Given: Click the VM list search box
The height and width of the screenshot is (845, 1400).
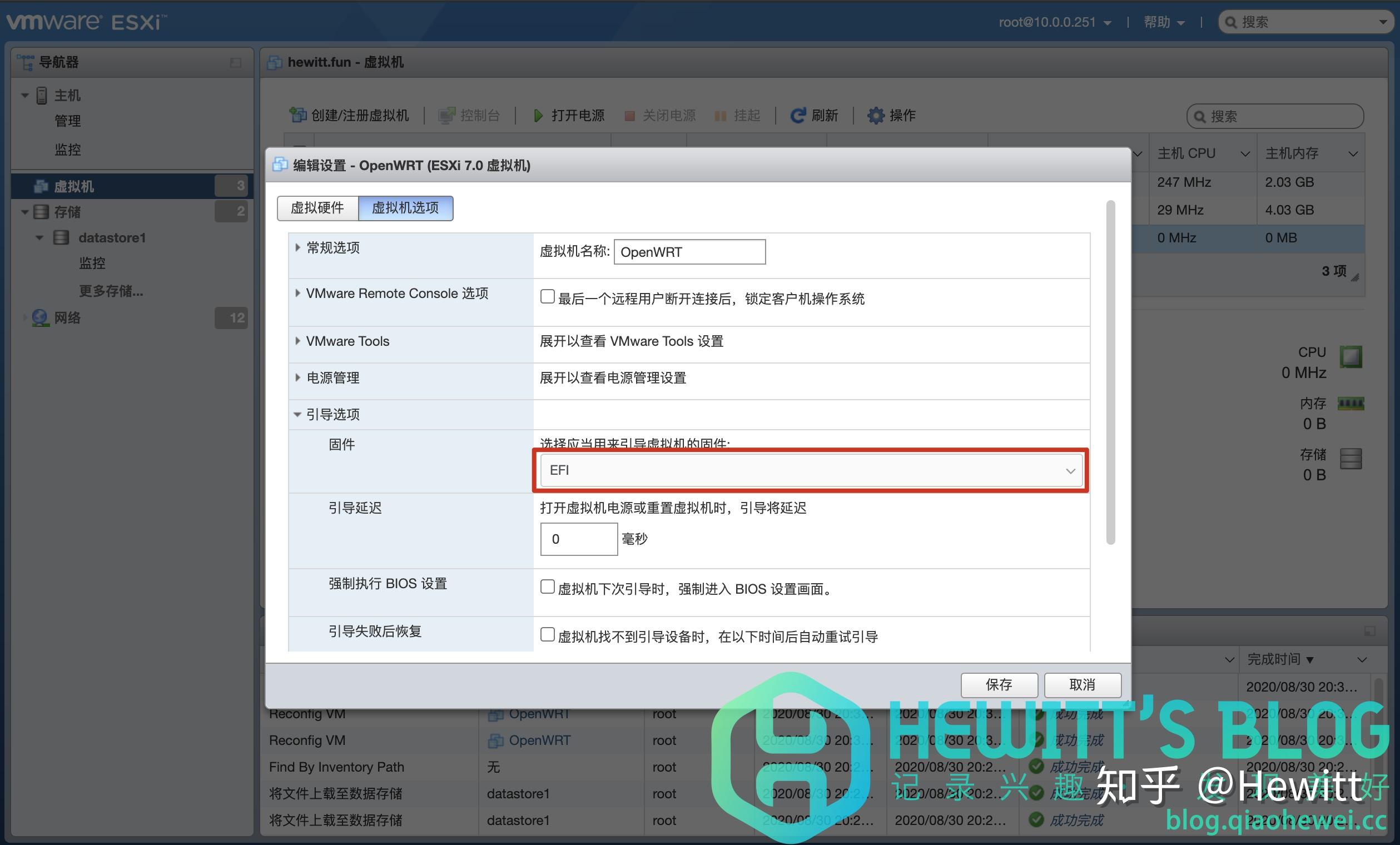Looking at the screenshot, I should [x=1275, y=117].
